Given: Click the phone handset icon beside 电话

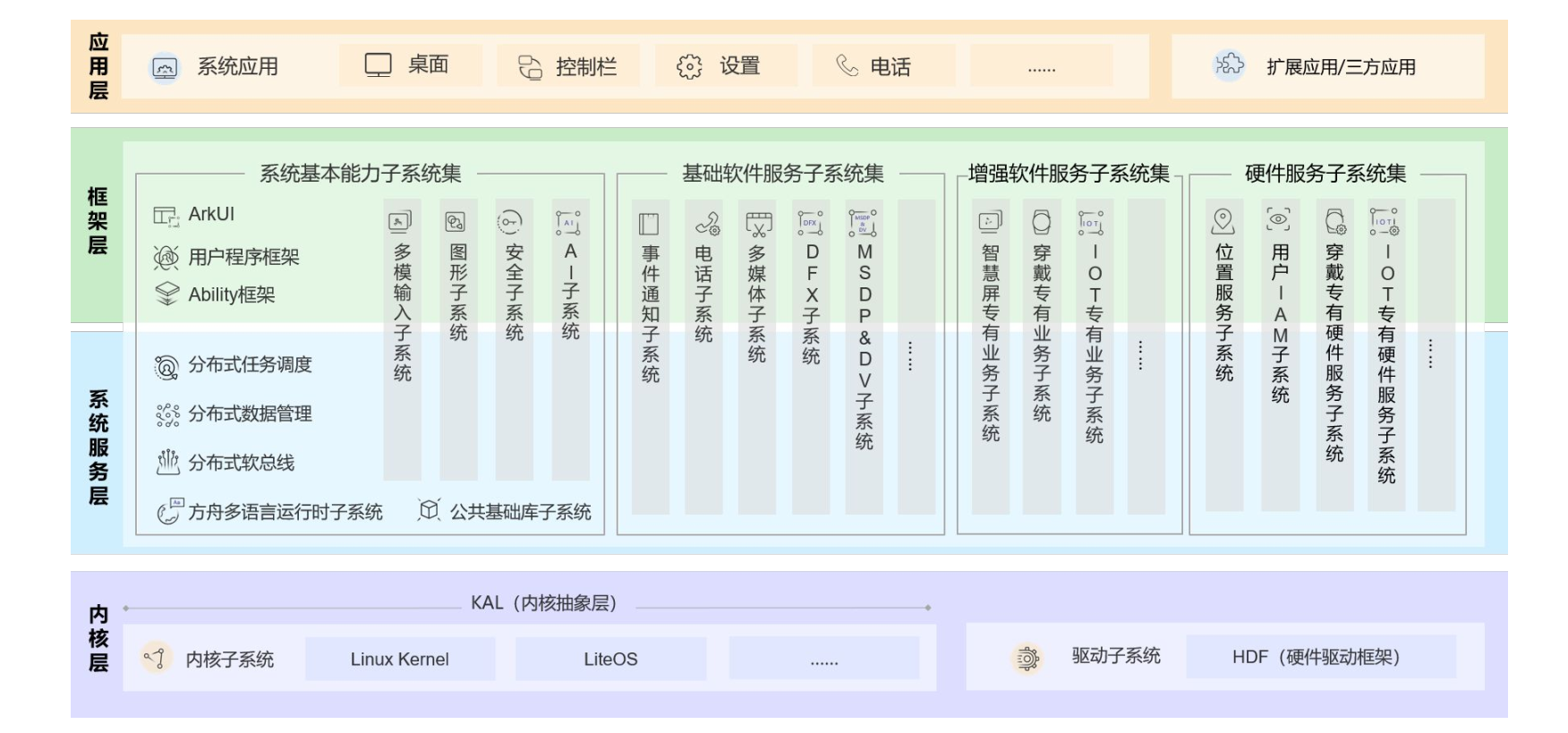Looking at the screenshot, I should 847,66.
